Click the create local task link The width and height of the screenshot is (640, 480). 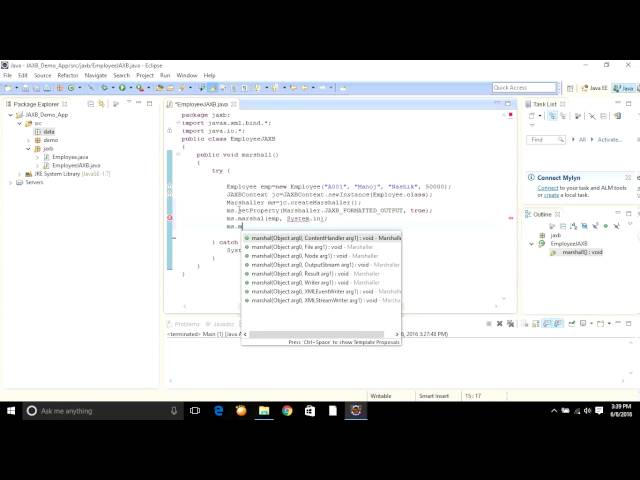(551, 195)
